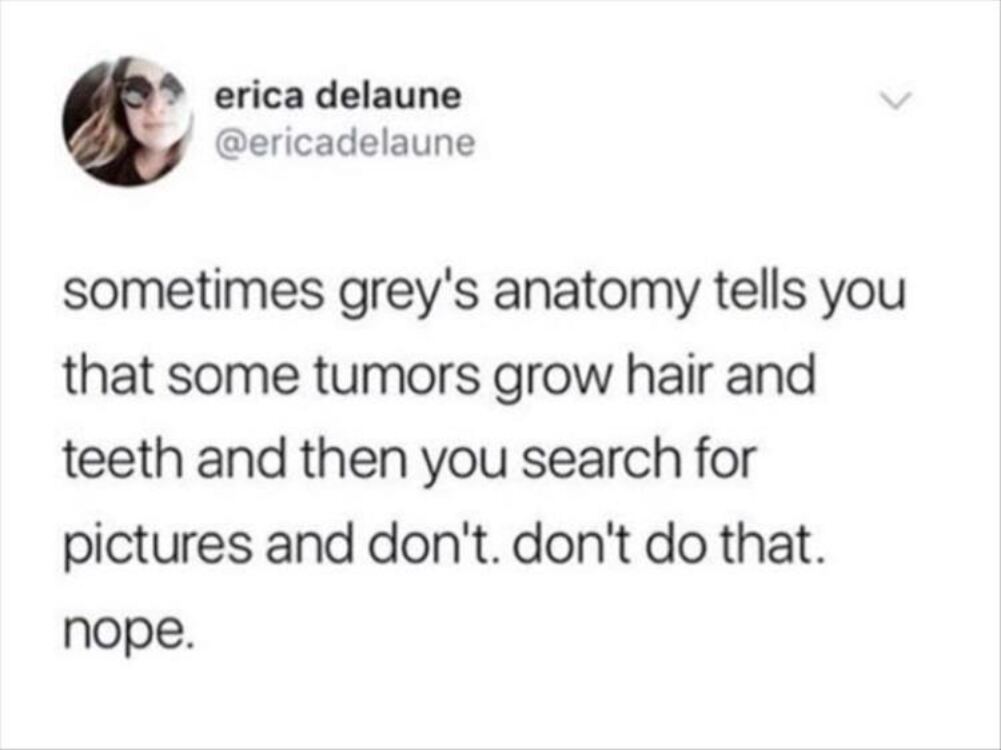Click the display name erica delaune
The height and width of the screenshot is (750, 1001).
(x=338, y=97)
